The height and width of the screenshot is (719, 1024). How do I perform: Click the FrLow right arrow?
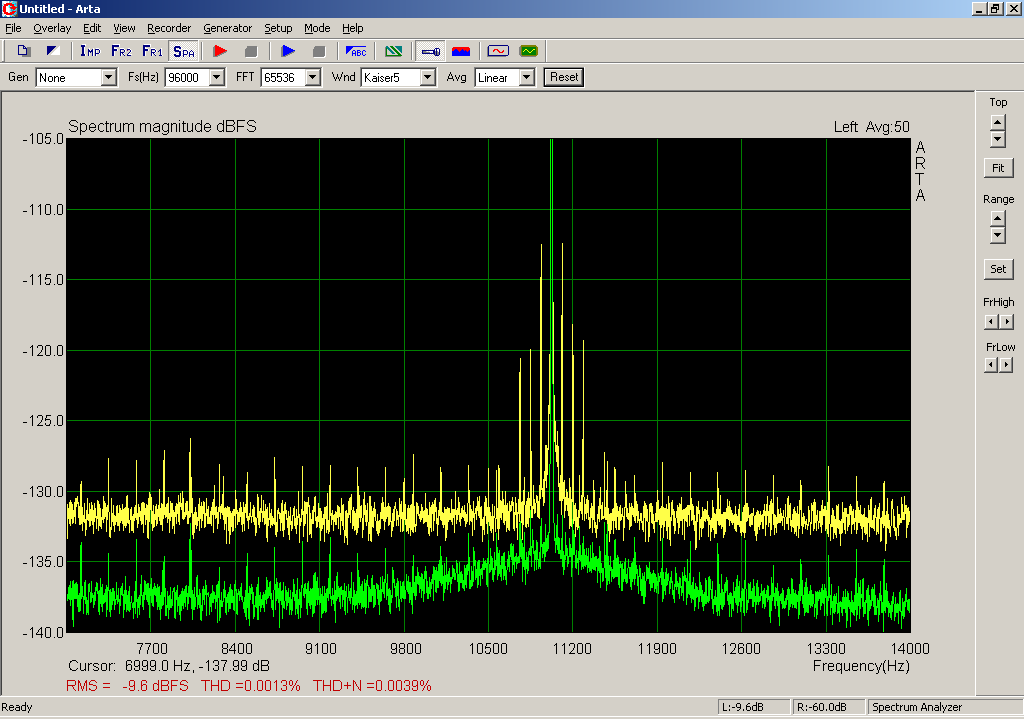pyautogui.click(x=1006, y=365)
